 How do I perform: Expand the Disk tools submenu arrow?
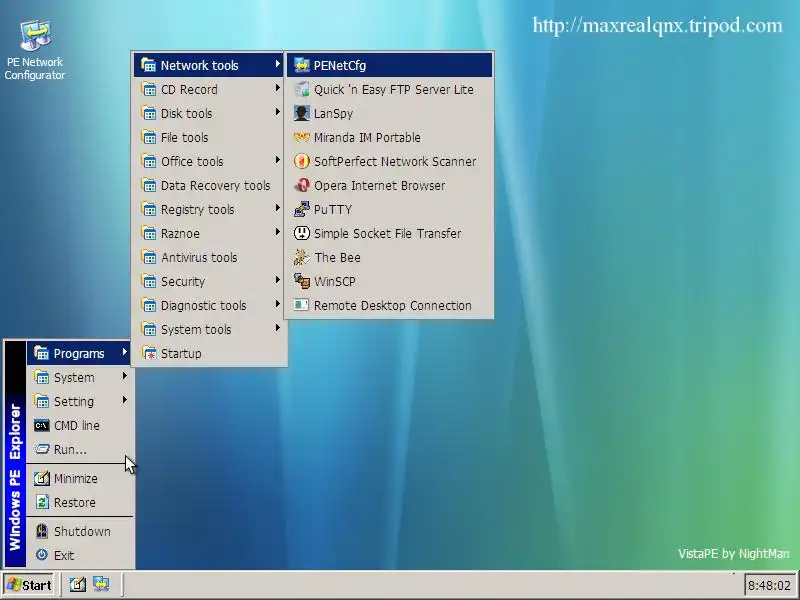pyautogui.click(x=278, y=112)
